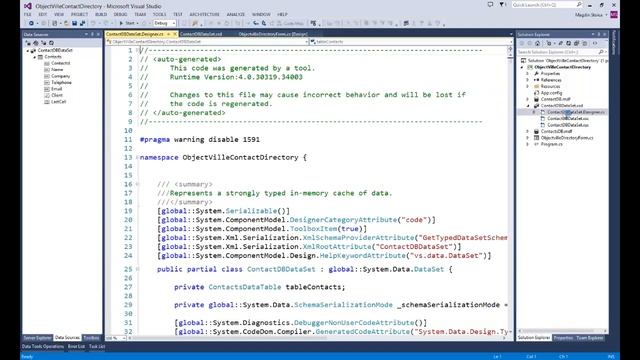This screenshot has width=640, height=360.
Task: Expand the References node in Solution Explorer
Action: click(528, 80)
